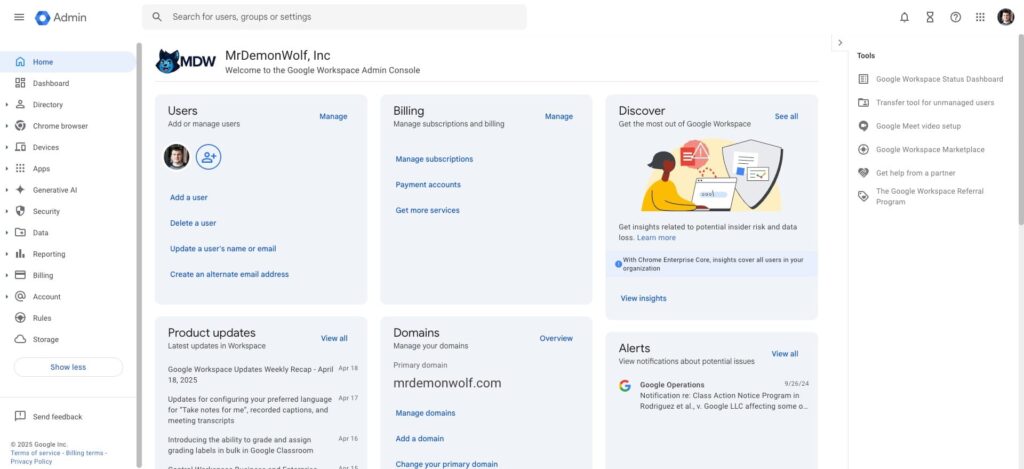Screen dimensions: 1024x469
Task: Expand the Security menu arrow
Action: [7, 212]
